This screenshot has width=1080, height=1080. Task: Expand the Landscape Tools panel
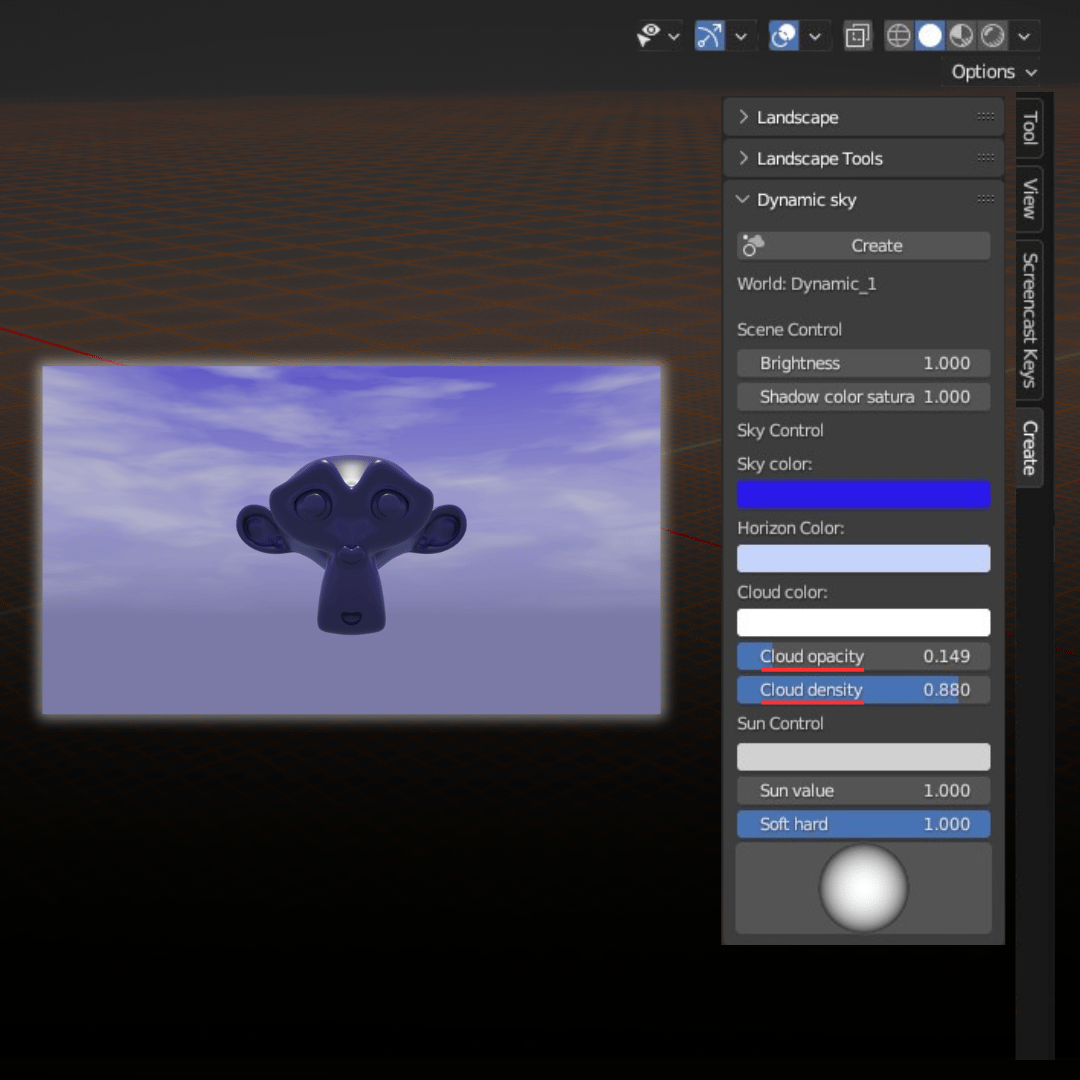[x=864, y=158]
